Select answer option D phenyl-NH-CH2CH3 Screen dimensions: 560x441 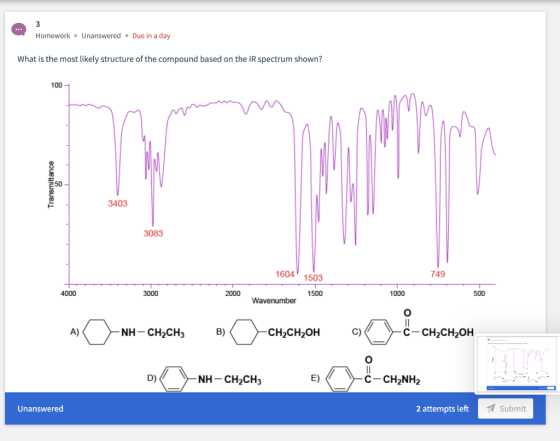[204, 379]
